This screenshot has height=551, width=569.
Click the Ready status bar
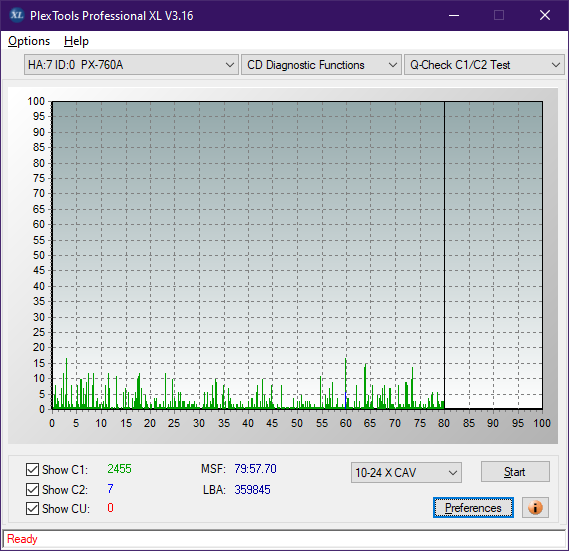click(x=284, y=539)
